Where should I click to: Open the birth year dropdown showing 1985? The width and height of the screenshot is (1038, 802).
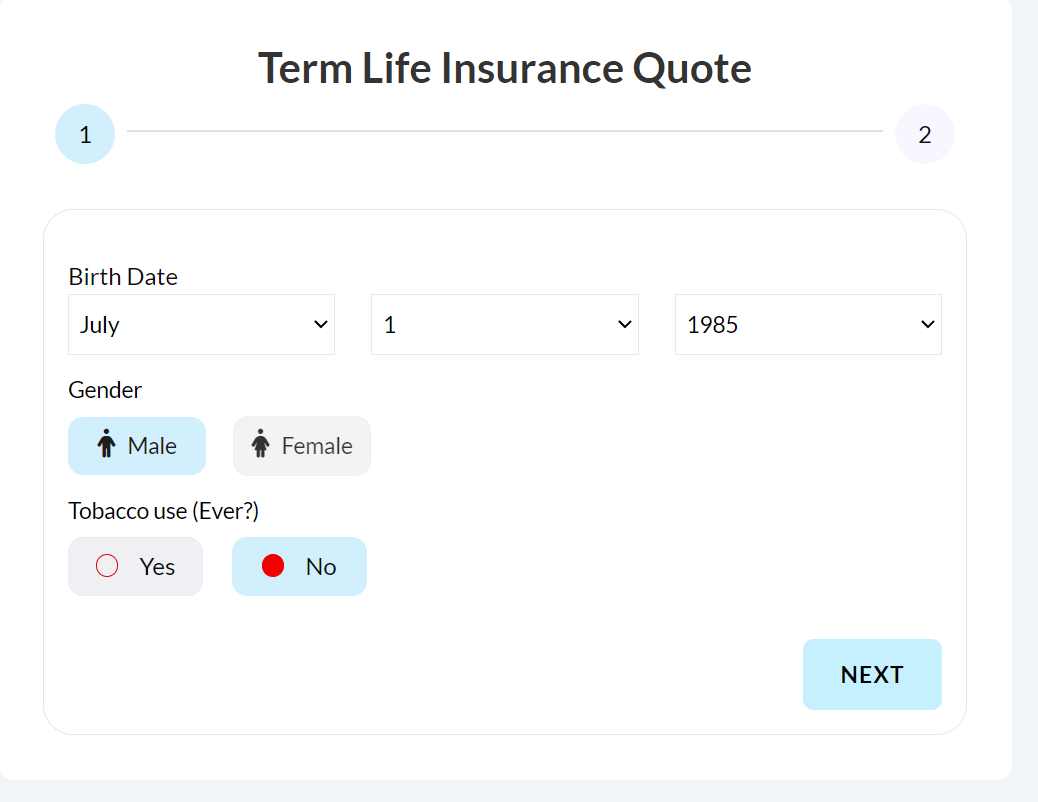(807, 324)
